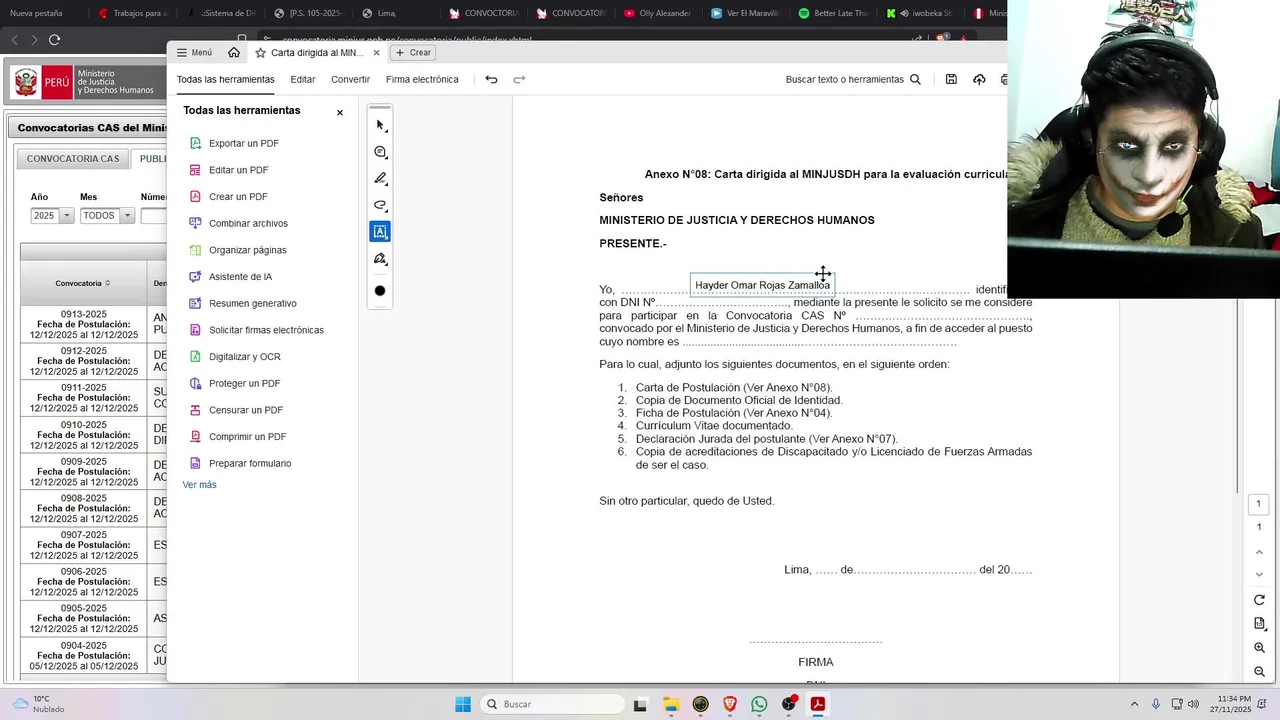Open the Convertir tab

[x=351, y=79]
